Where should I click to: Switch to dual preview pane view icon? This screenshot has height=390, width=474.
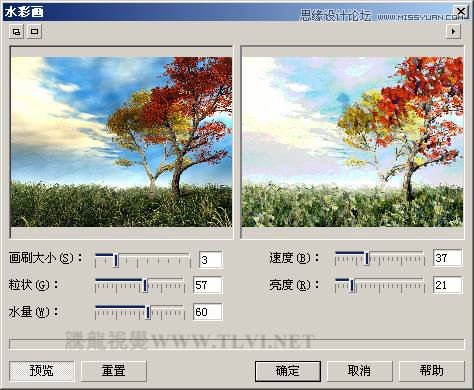pyautogui.click(x=16, y=32)
